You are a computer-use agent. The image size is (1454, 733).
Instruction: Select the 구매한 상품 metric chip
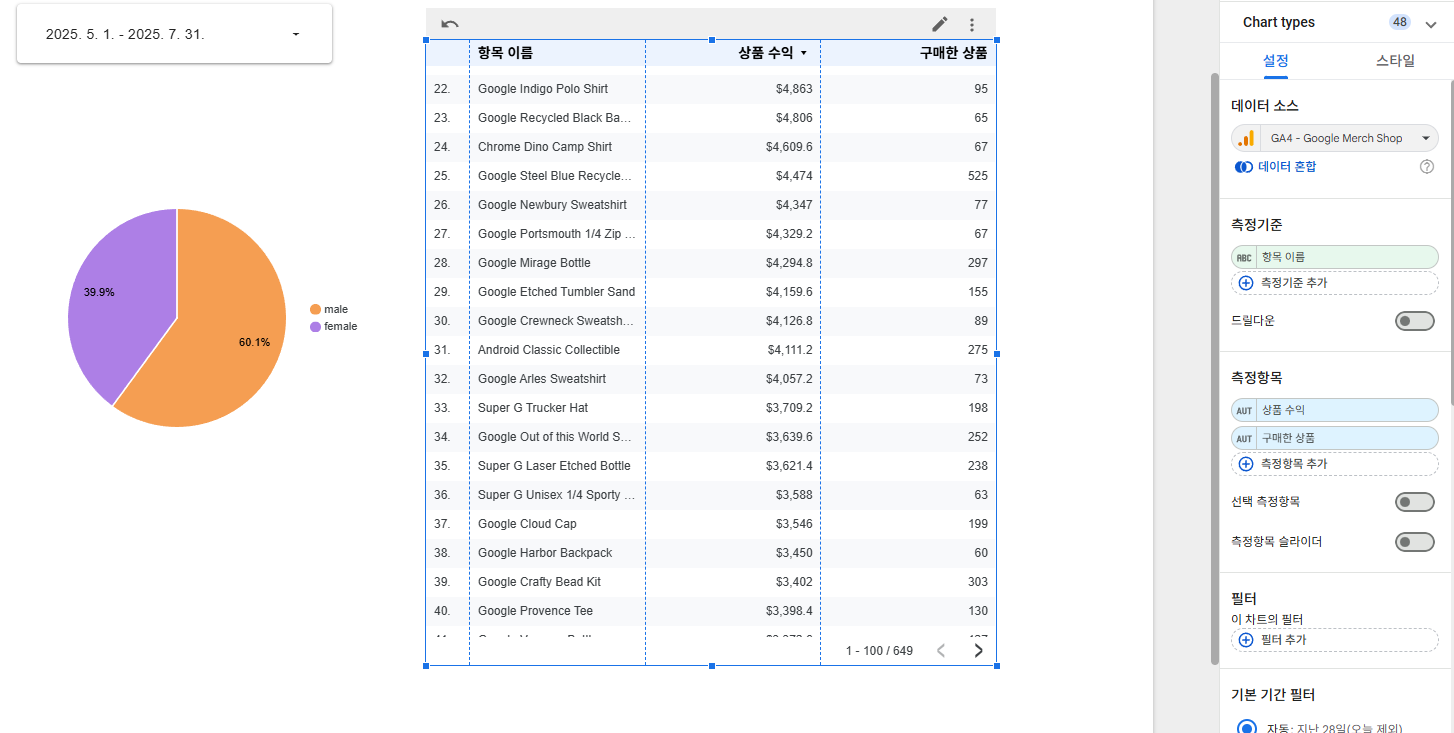[x=1335, y=438]
